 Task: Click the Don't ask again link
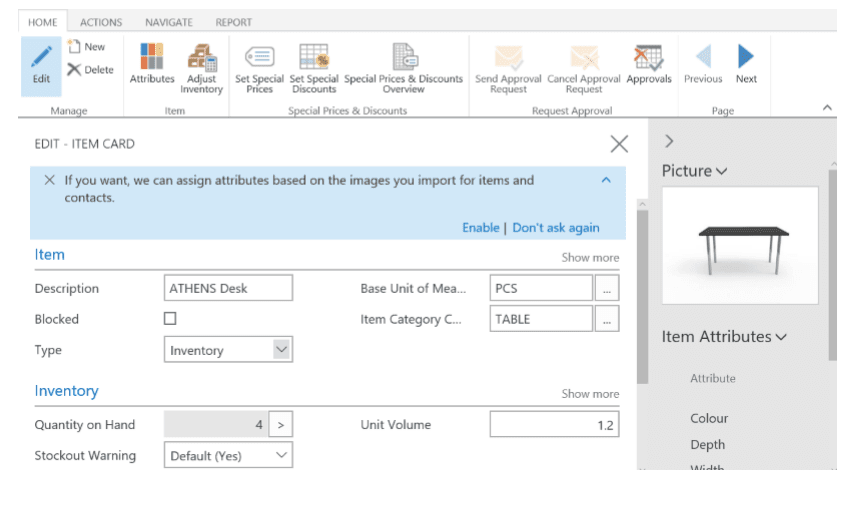[556, 228]
